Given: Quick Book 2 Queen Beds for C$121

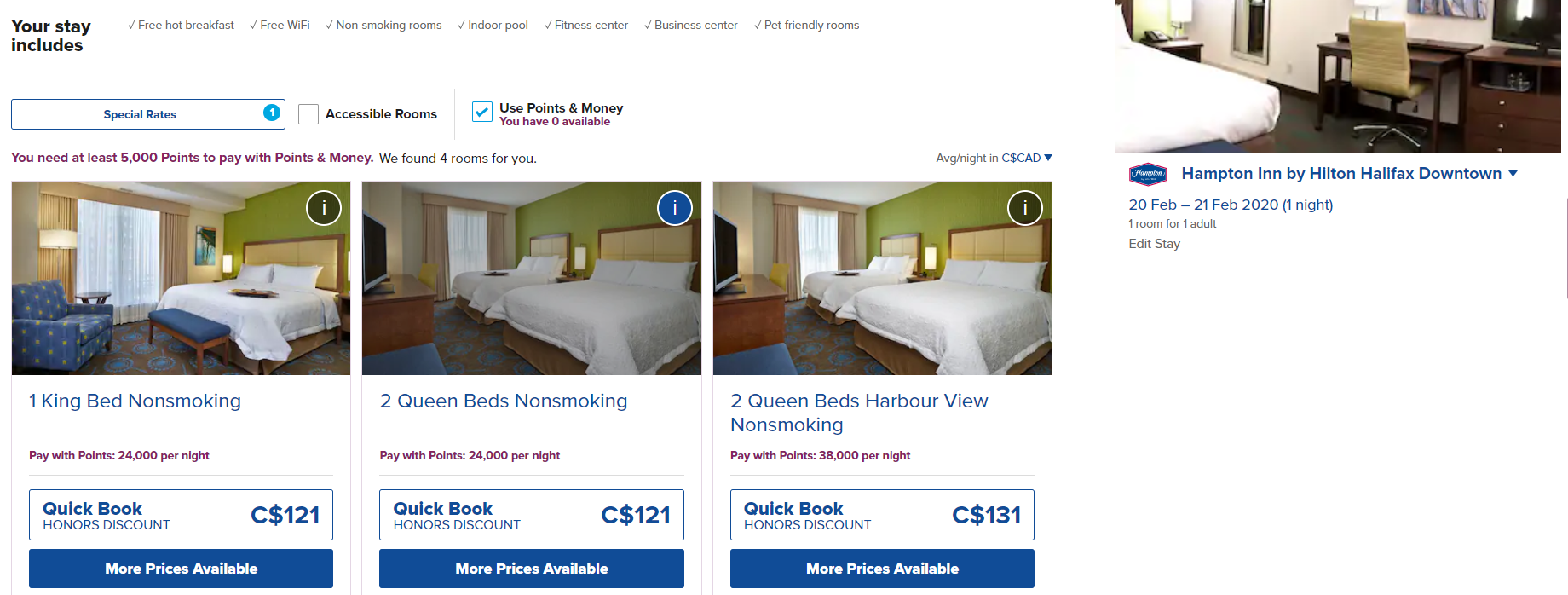Looking at the screenshot, I should coord(531,515).
